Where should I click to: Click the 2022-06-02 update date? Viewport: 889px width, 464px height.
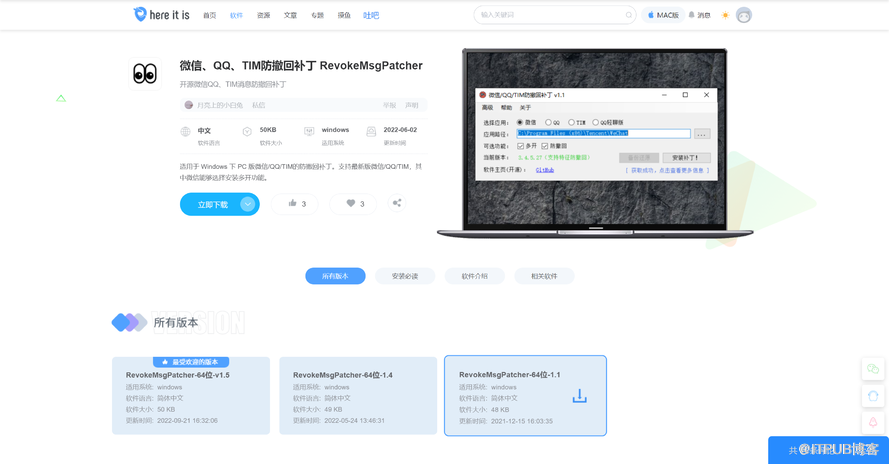[400, 130]
